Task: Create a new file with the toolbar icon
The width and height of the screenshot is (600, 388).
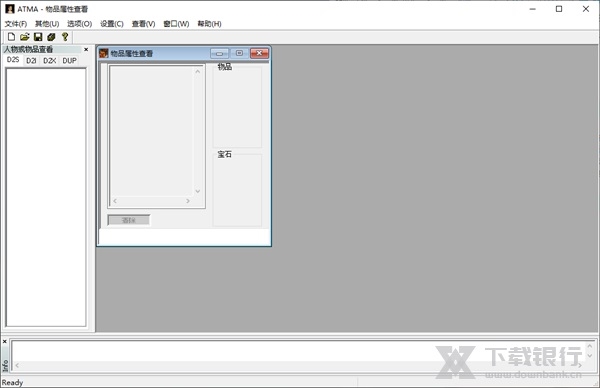Action: 11,37
